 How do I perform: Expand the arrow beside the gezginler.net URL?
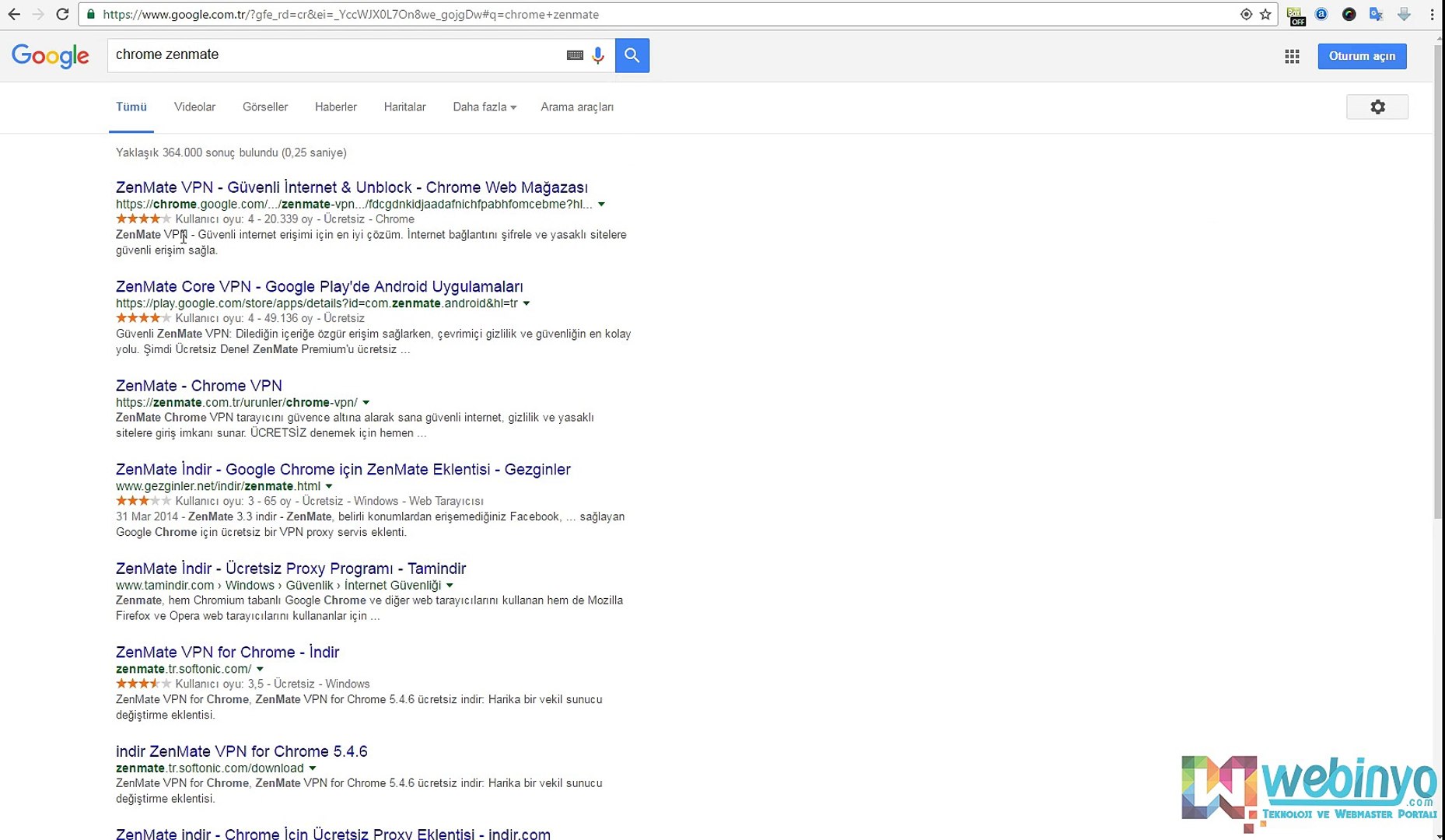pyautogui.click(x=329, y=487)
